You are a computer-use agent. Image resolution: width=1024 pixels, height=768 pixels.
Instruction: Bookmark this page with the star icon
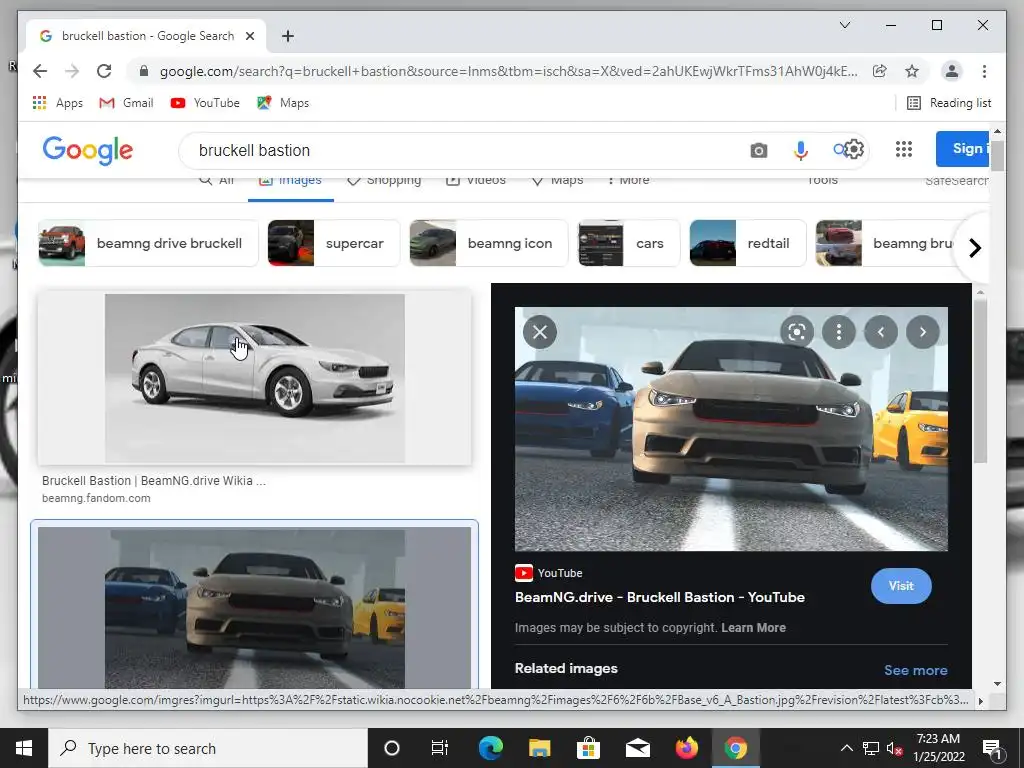pos(912,71)
